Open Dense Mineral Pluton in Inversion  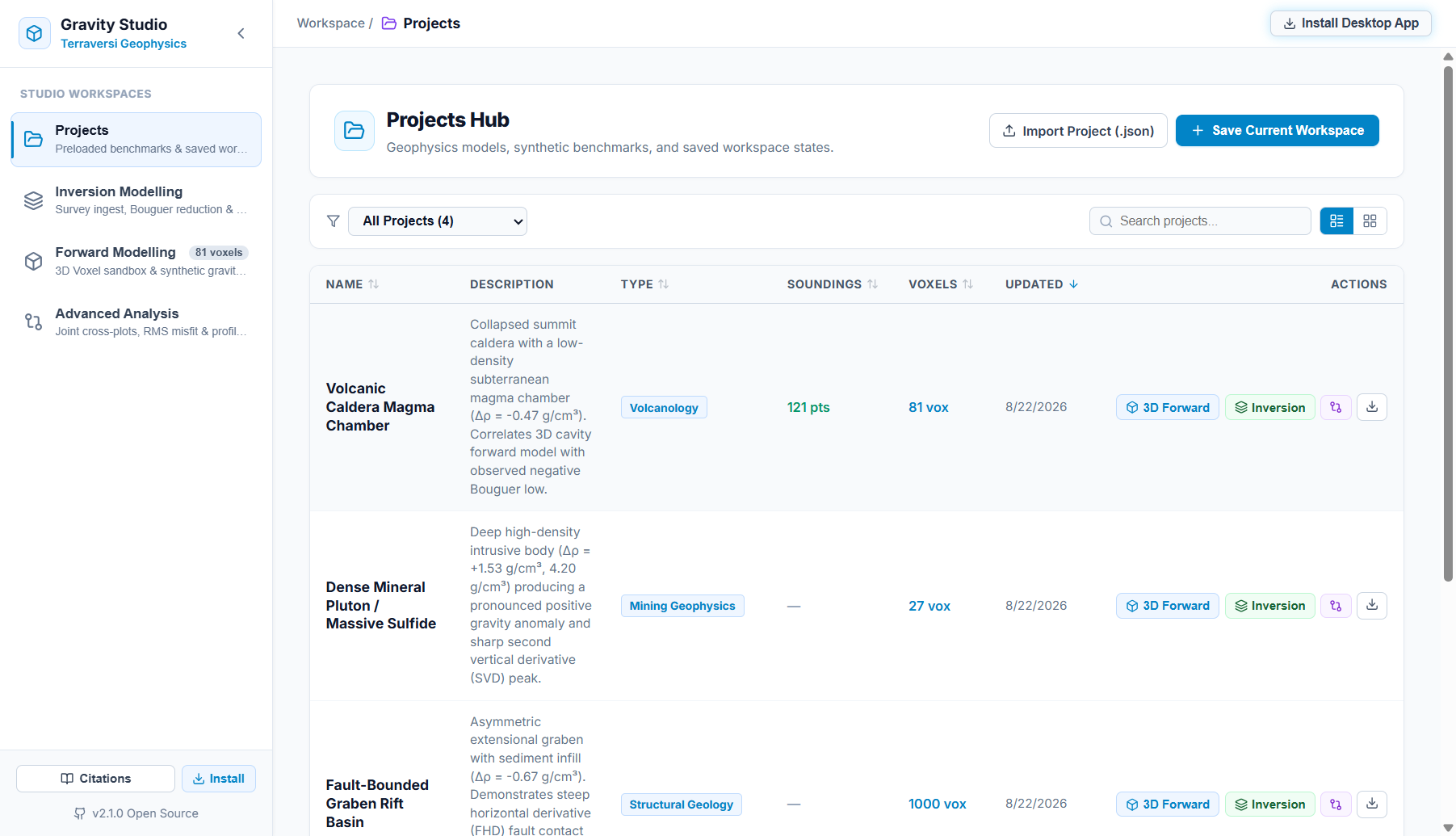pos(1270,606)
